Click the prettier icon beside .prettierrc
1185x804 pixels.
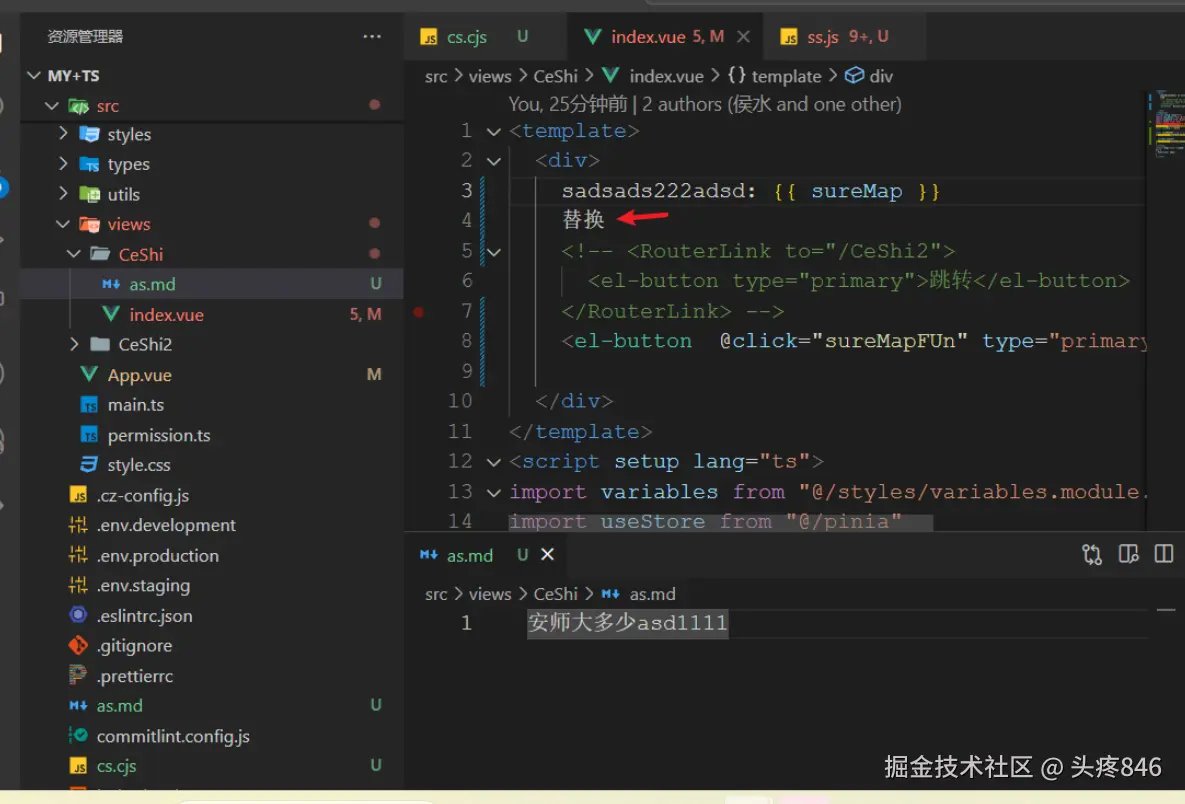pos(78,675)
